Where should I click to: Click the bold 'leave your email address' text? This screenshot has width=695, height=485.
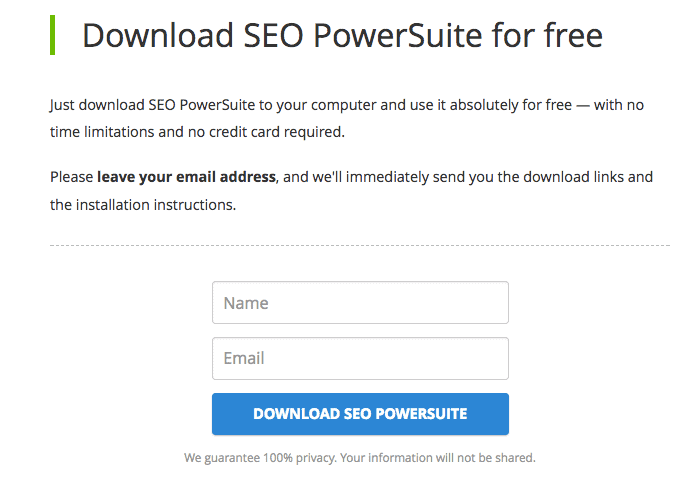coord(186,177)
